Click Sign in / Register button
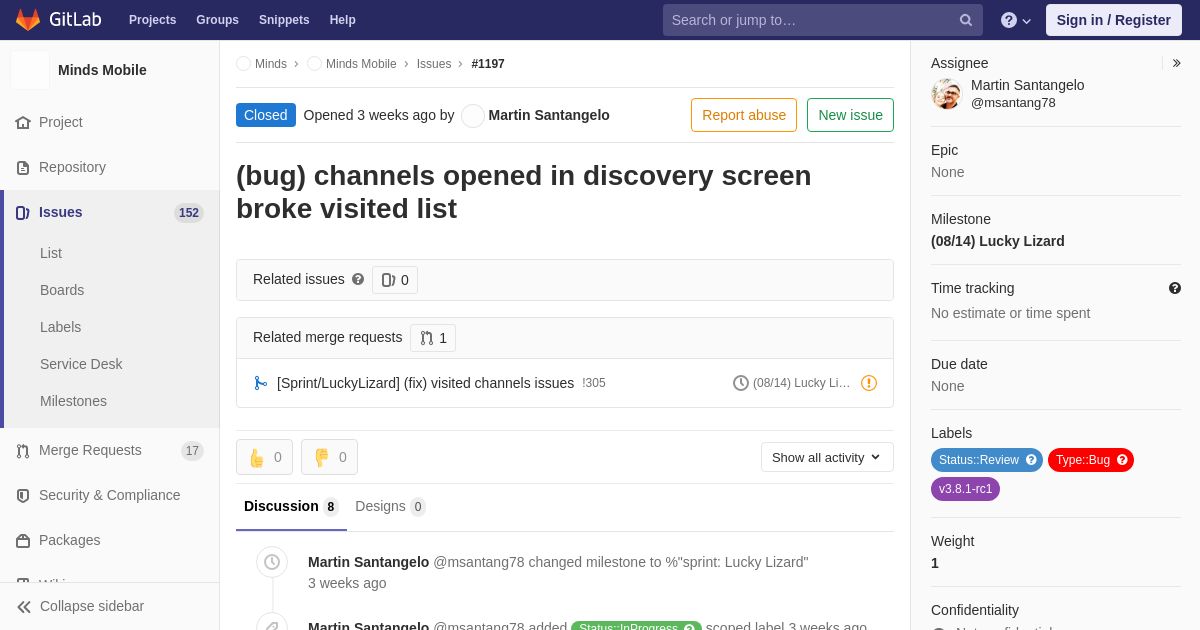The height and width of the screenshot is (630, 1200). tap(1113, 20)
